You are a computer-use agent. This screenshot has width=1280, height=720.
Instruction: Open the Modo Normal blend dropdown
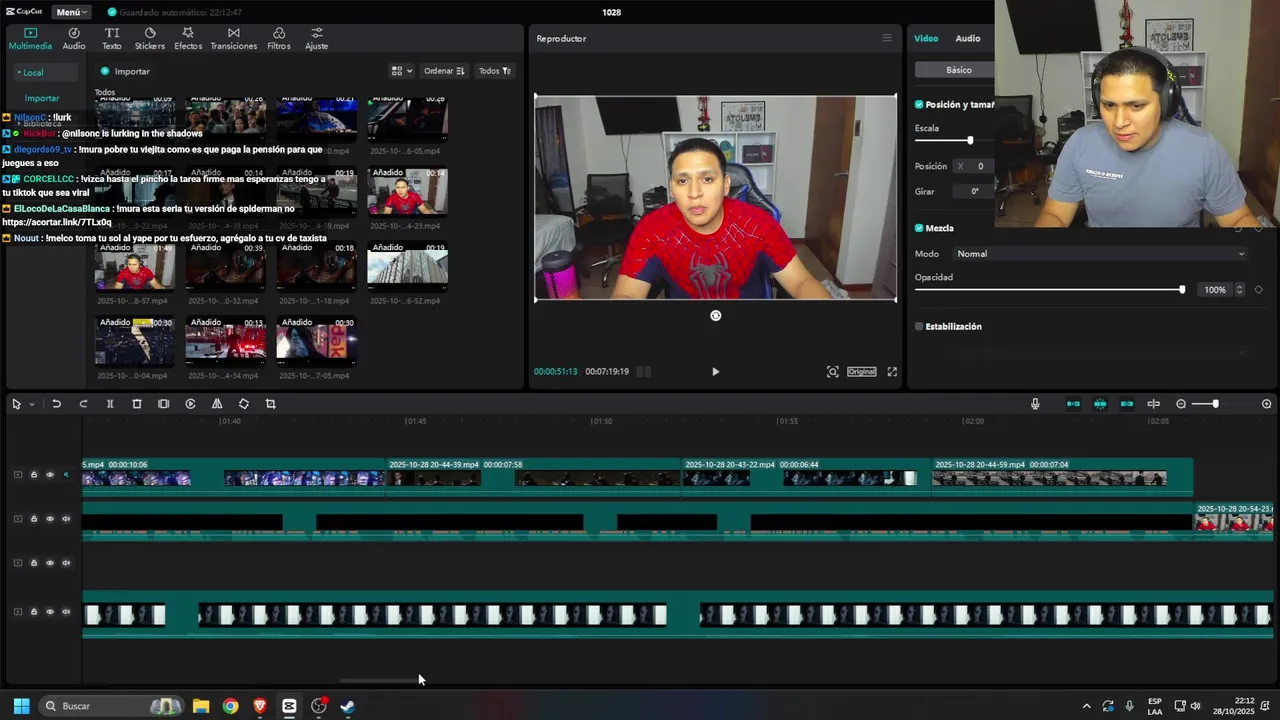click(x=1100, y=254)
